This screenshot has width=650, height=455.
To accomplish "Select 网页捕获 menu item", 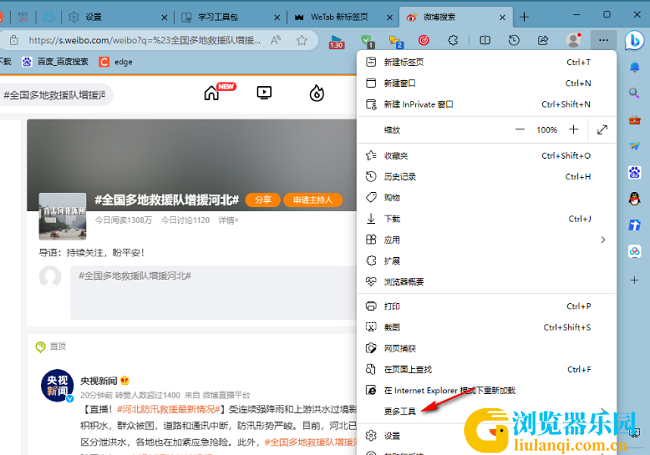I will point(487,349).
